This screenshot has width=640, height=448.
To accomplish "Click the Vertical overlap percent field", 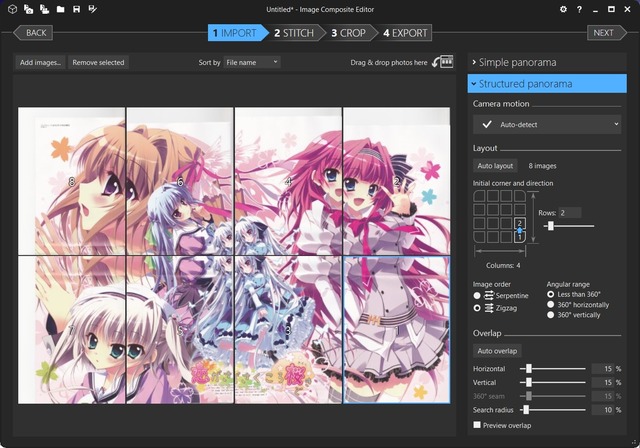I will 602,382.
